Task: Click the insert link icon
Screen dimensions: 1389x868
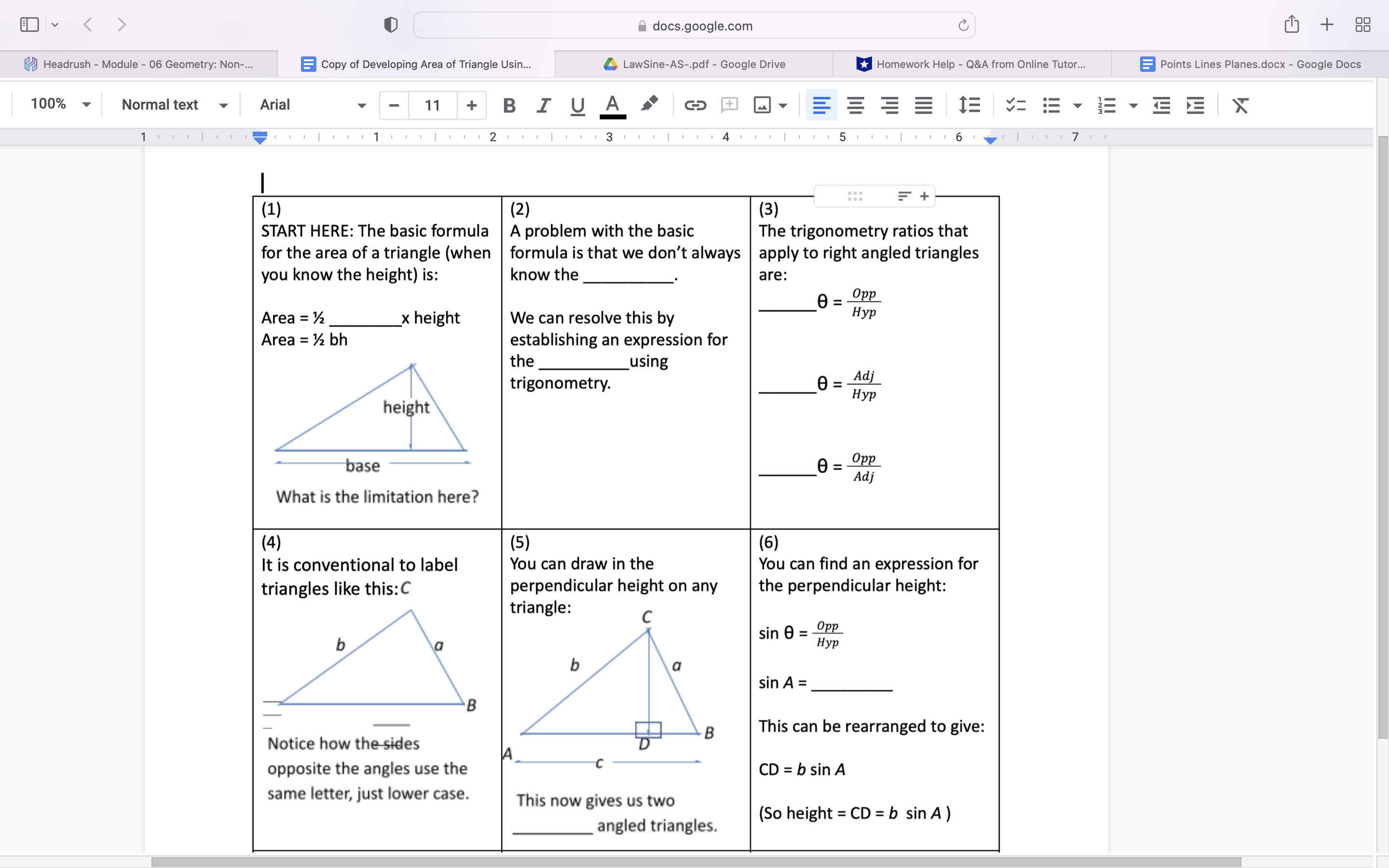Action: tap(694, 105)
